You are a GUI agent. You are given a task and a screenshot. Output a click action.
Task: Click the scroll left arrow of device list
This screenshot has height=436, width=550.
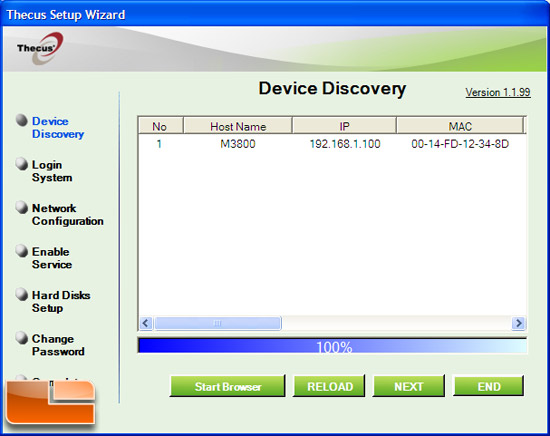146,323
